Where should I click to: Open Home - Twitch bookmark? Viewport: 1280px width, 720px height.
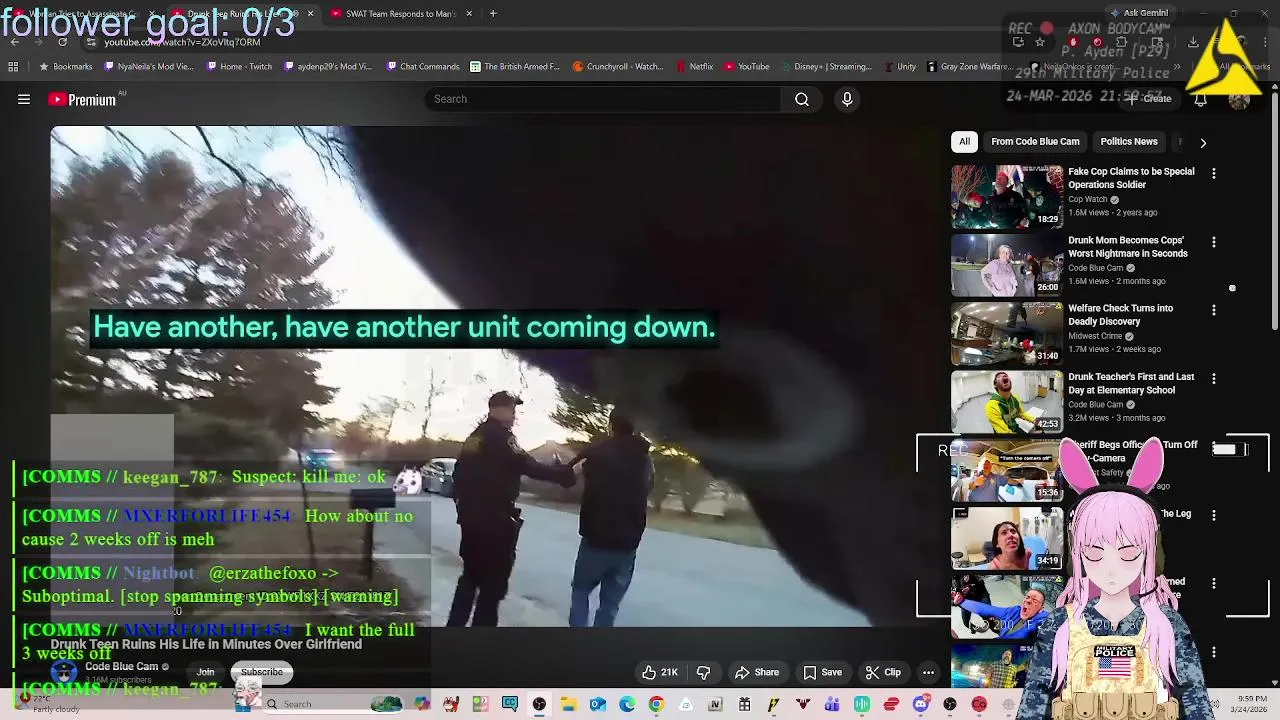pos(239,67)
